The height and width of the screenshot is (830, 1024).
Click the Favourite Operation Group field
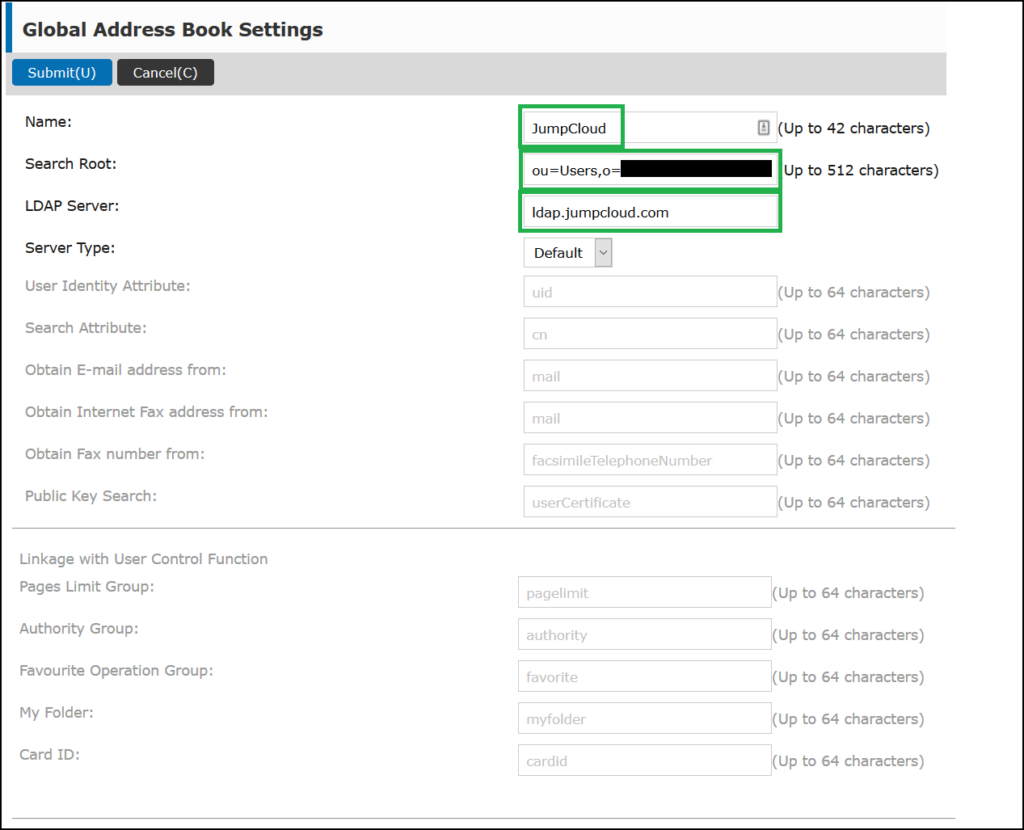644,676
